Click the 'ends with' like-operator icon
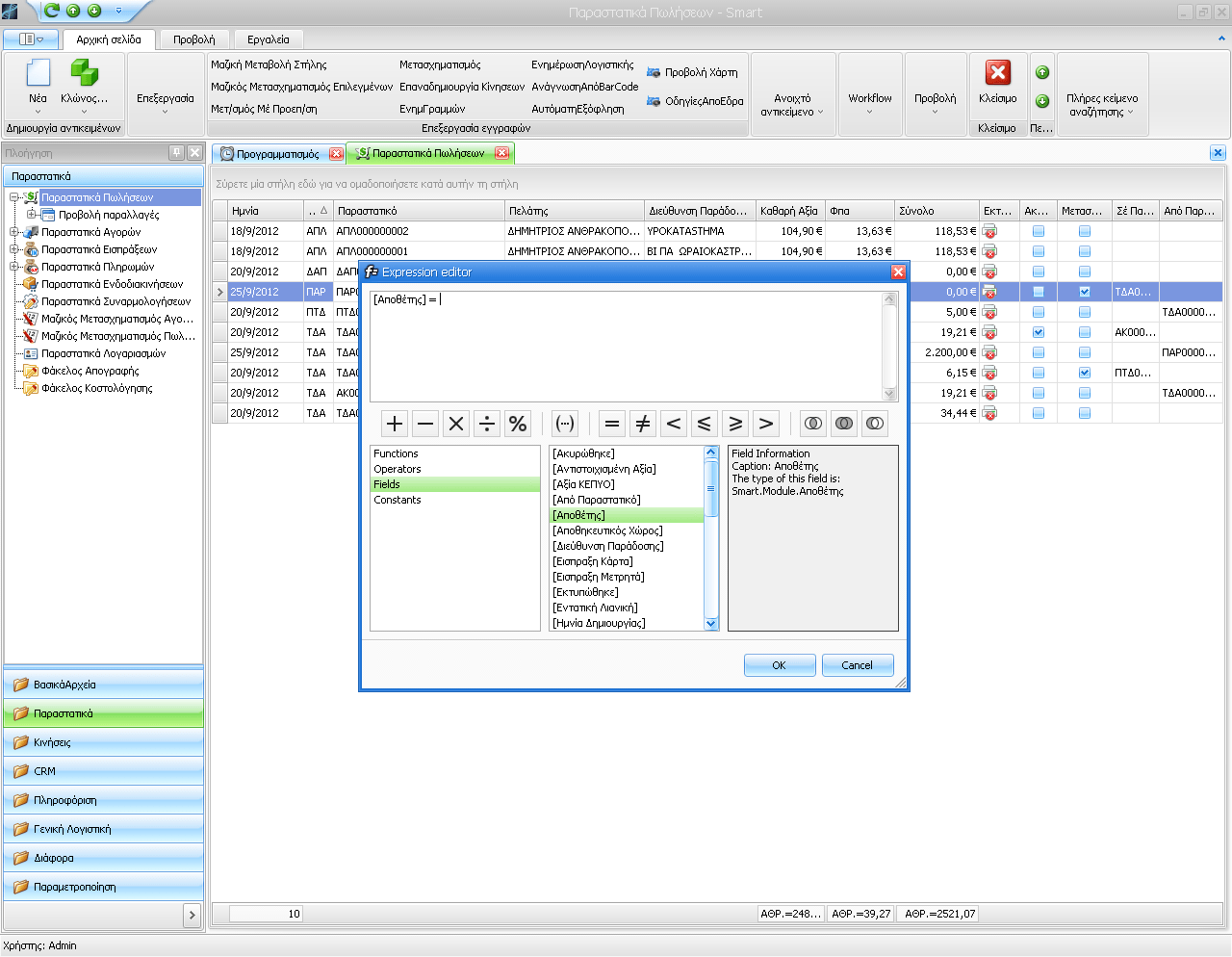1232x957 pixels. (875, 423)
